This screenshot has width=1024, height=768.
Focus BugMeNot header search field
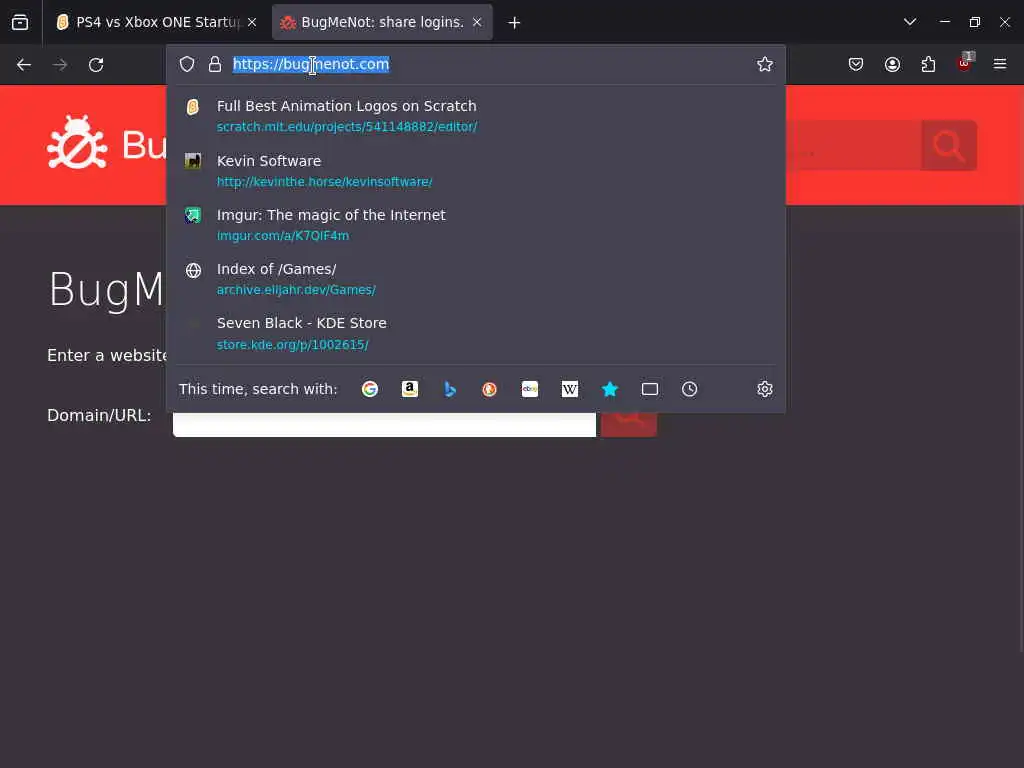854,146
